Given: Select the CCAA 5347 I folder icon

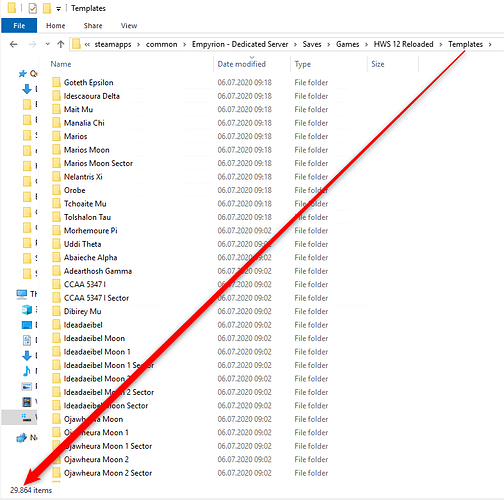Looking at the screenshot, I should coord(56,284).
